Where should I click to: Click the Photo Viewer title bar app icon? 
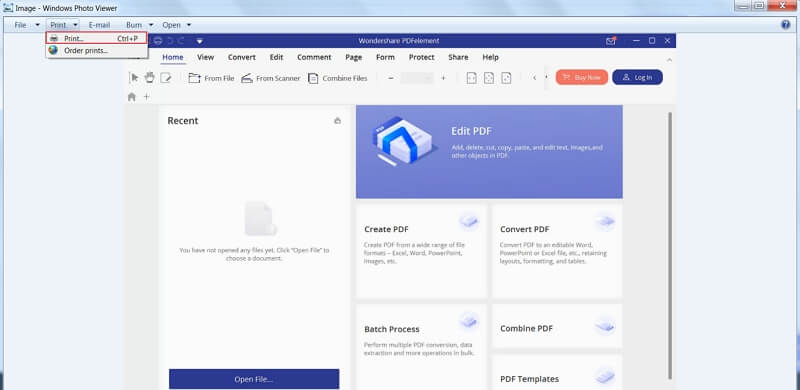pyautogui.click(x=8, y=8)
